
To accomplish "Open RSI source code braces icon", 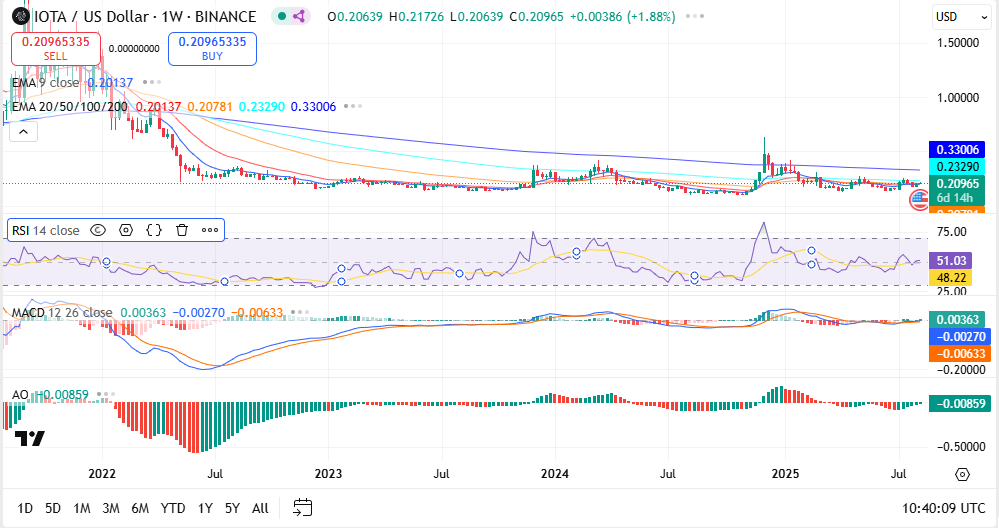I will 154,231.
